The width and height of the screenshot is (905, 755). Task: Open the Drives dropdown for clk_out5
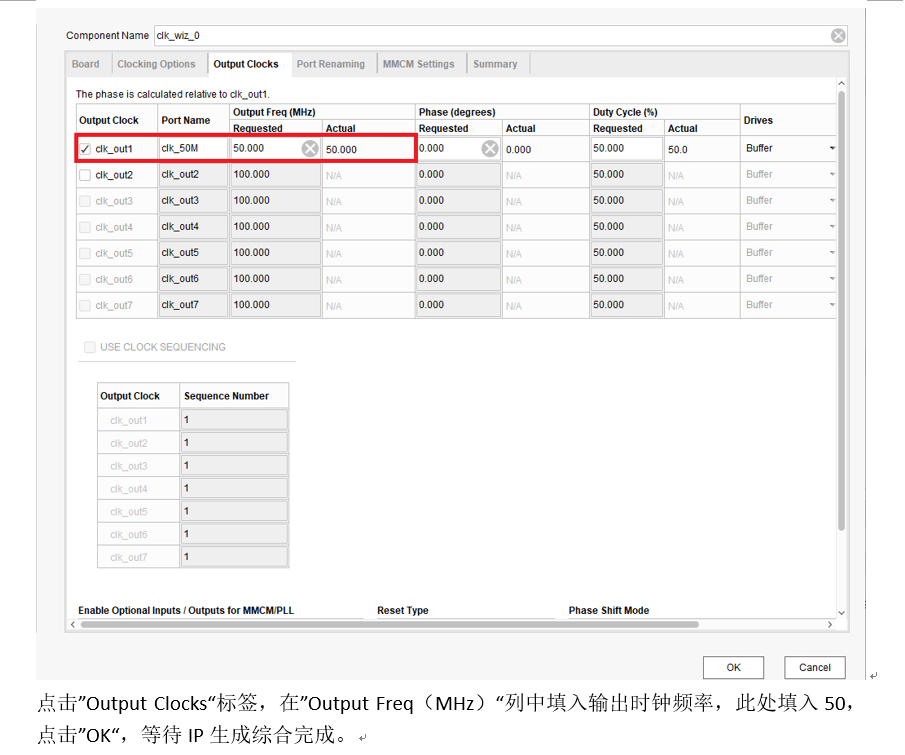tap(832, 252)
